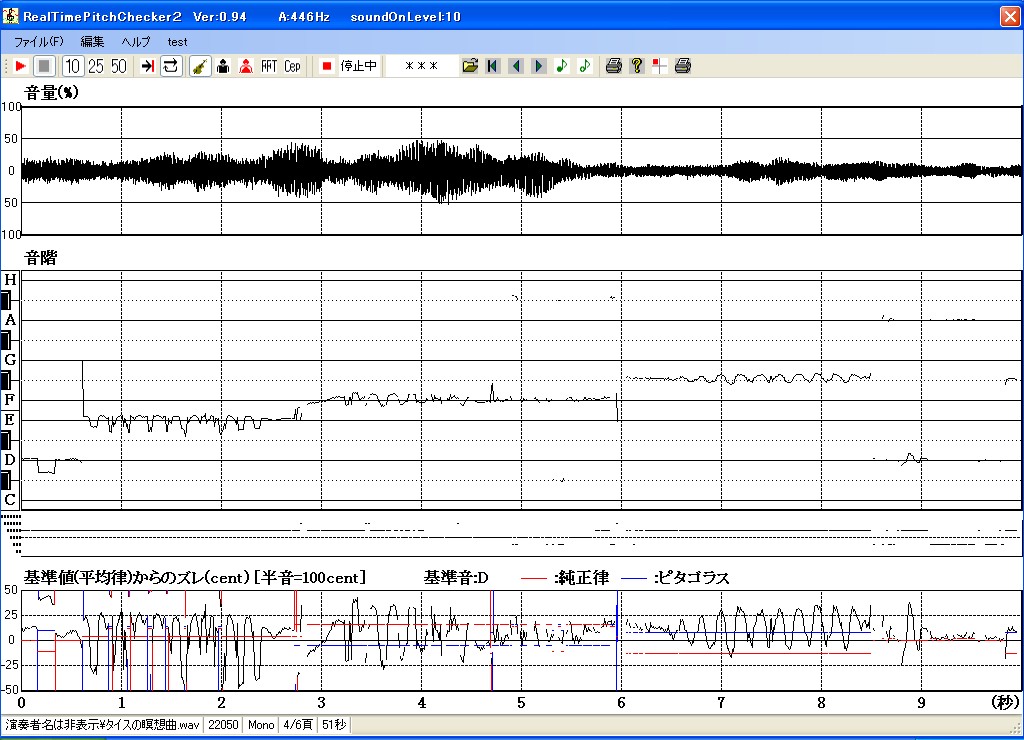Open help via question mark icon
This screenshot has height=740, width=1024.
tap(637, 66)
